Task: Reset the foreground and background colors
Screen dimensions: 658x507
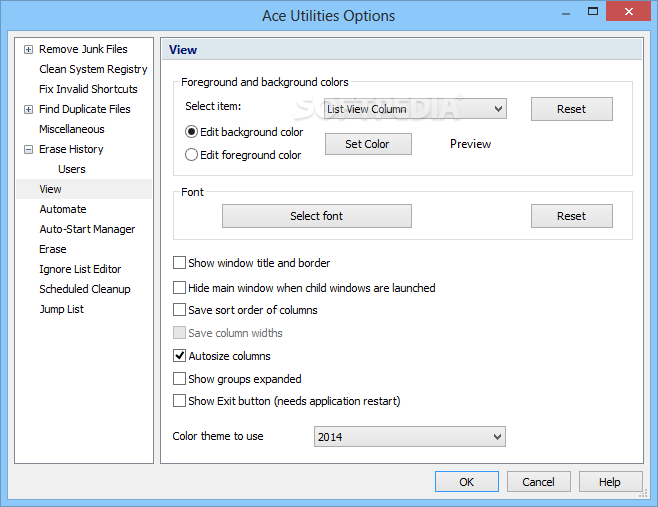Action: 572,109
